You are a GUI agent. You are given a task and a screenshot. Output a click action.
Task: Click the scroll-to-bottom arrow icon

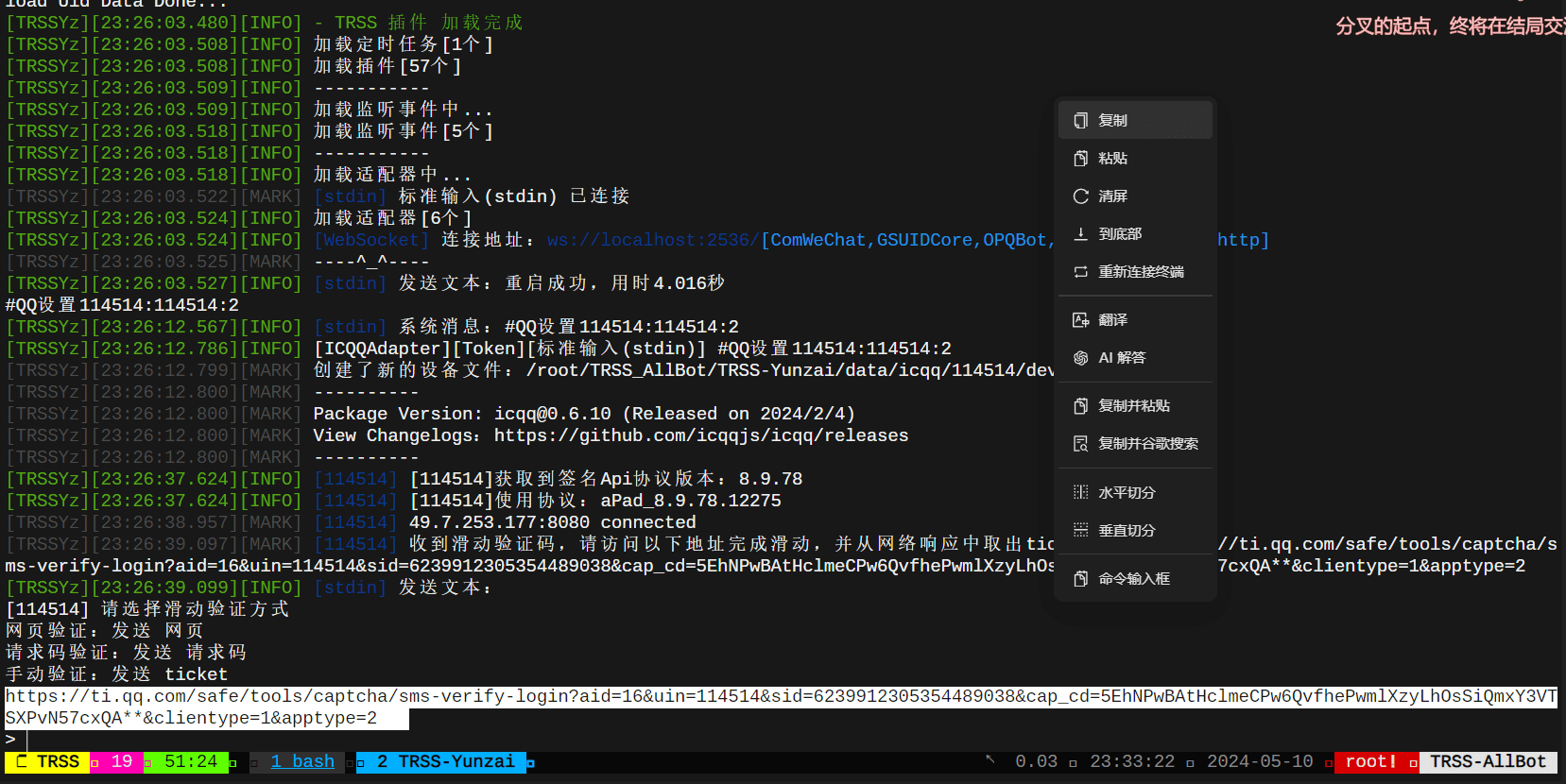[x=1081, y=233]
